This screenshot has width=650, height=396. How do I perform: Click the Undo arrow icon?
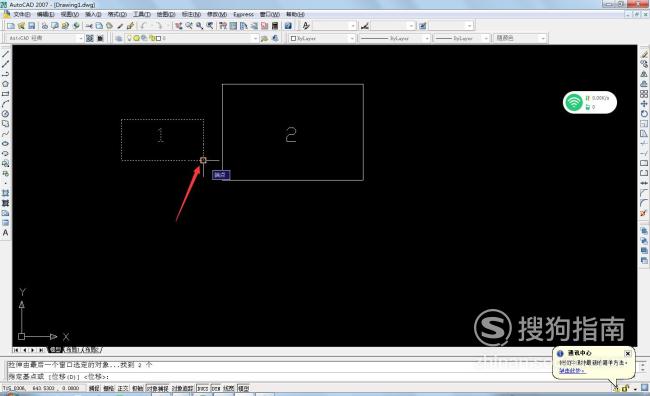pos(144,26)
